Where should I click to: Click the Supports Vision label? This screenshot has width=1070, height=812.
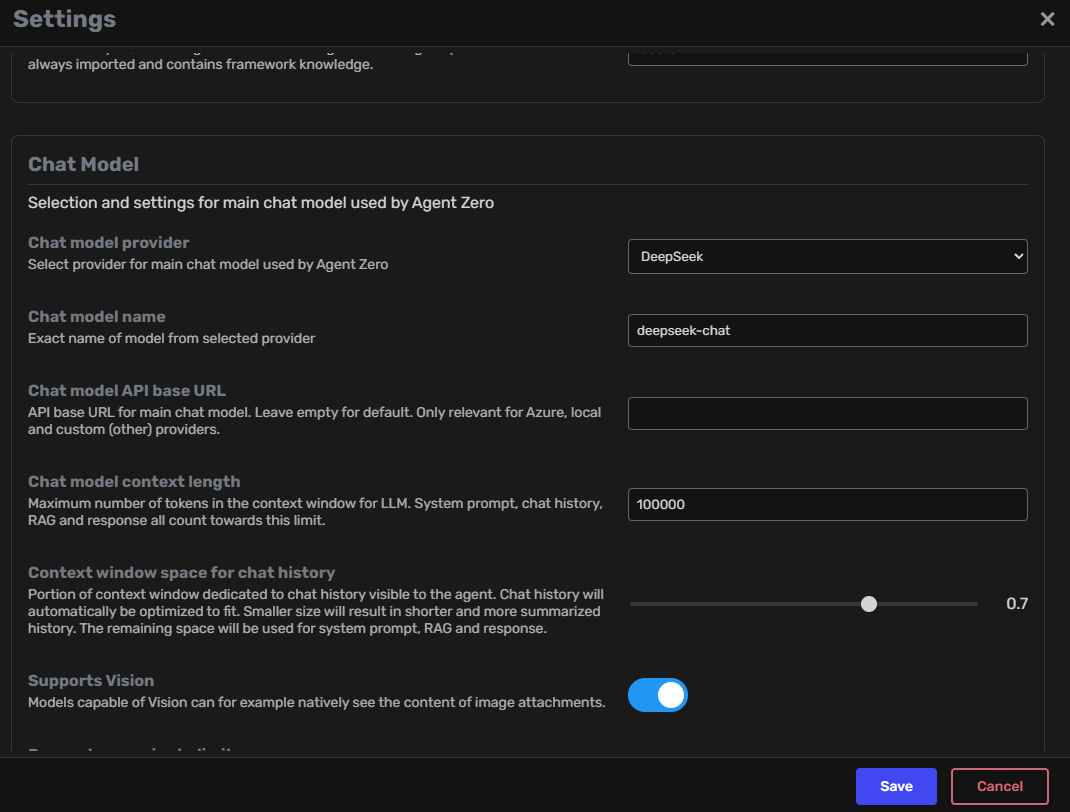tap(91, 680)
